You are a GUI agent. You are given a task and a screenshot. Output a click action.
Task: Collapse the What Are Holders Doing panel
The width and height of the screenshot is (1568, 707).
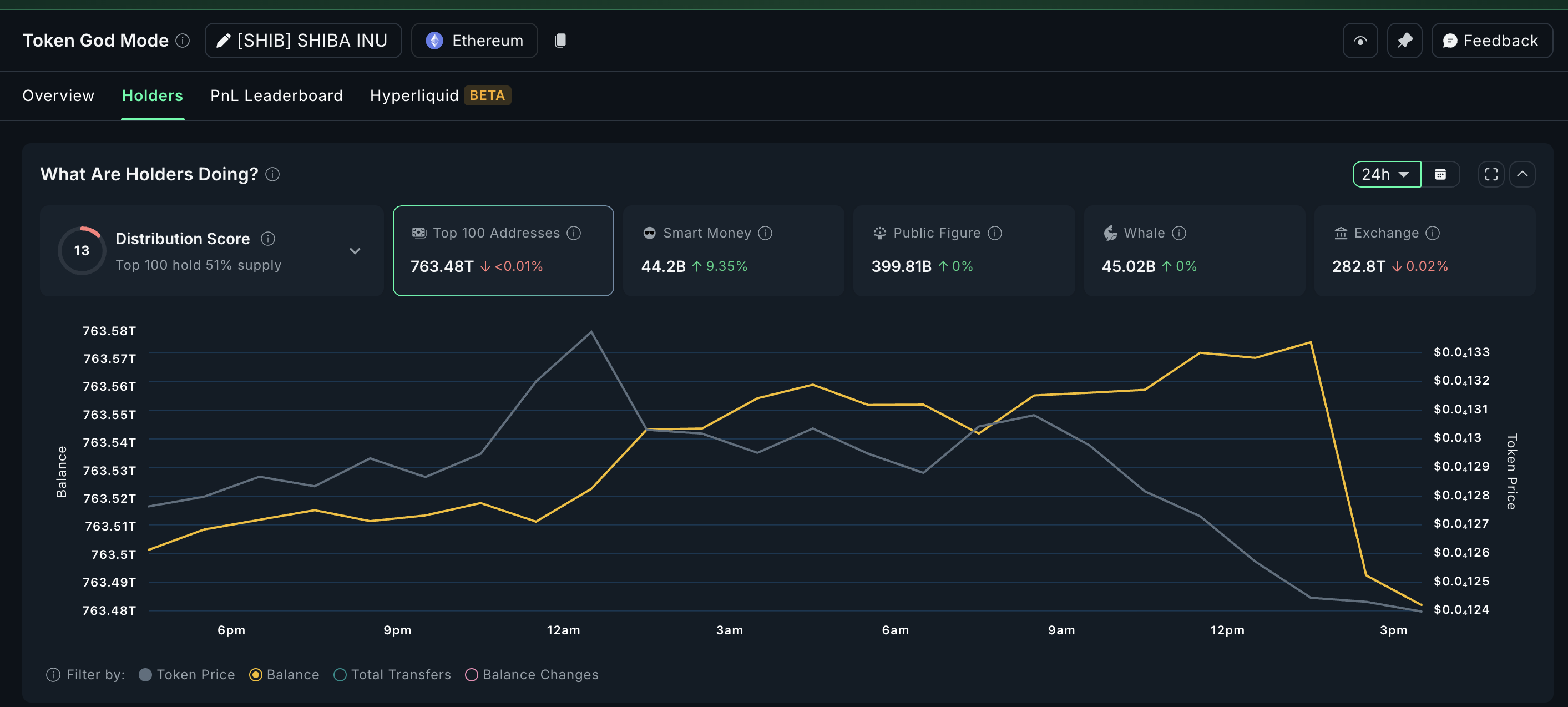coord(1523,175)
